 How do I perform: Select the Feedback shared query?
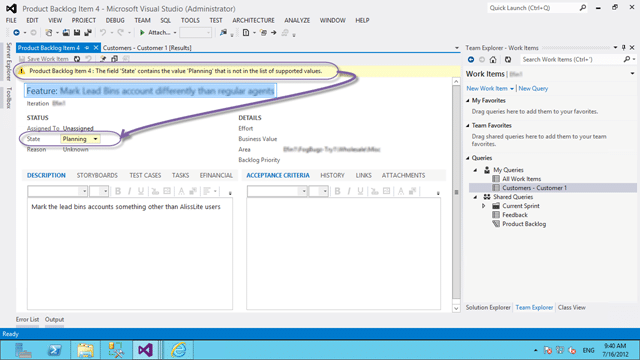click(515, 215)
